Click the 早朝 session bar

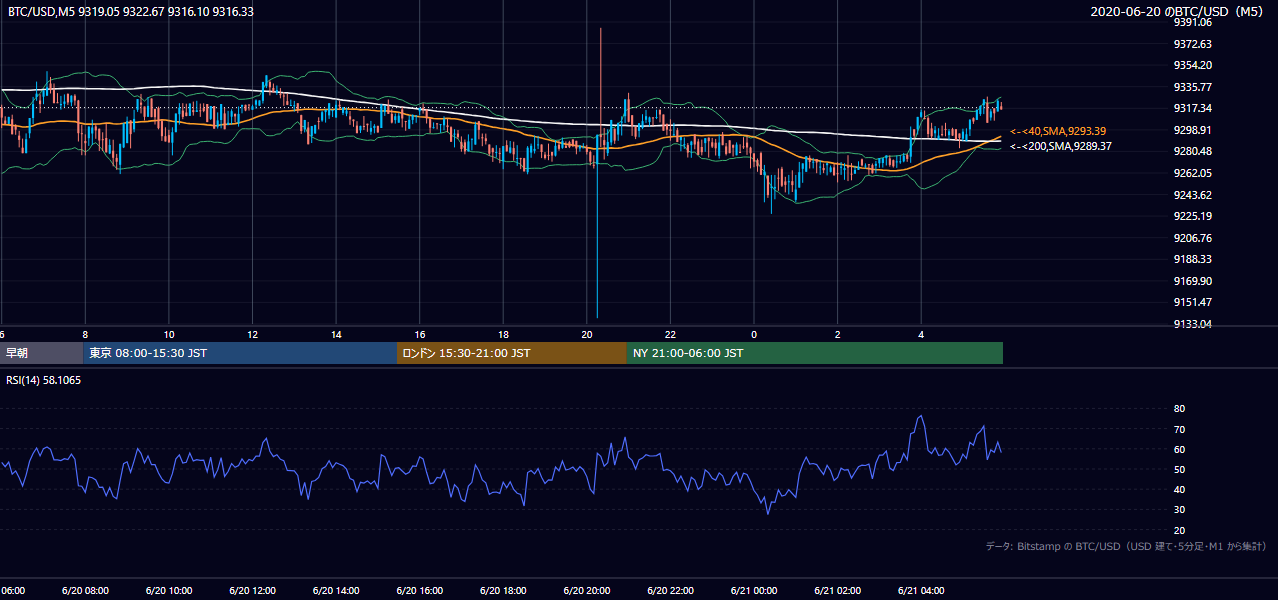(x=41, y=353)
